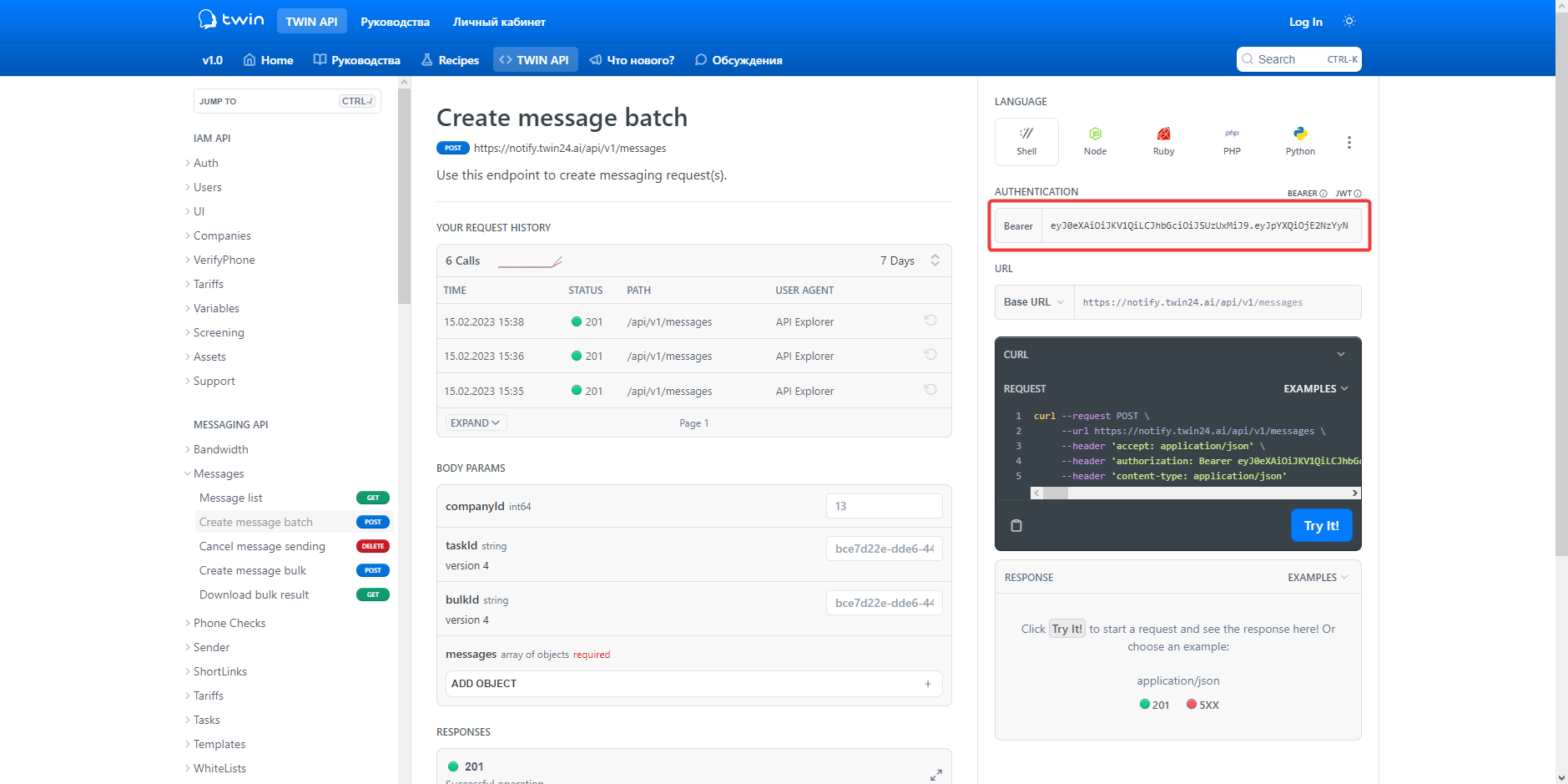
Task: Click the bulkId input field
Action: (884, 603)
